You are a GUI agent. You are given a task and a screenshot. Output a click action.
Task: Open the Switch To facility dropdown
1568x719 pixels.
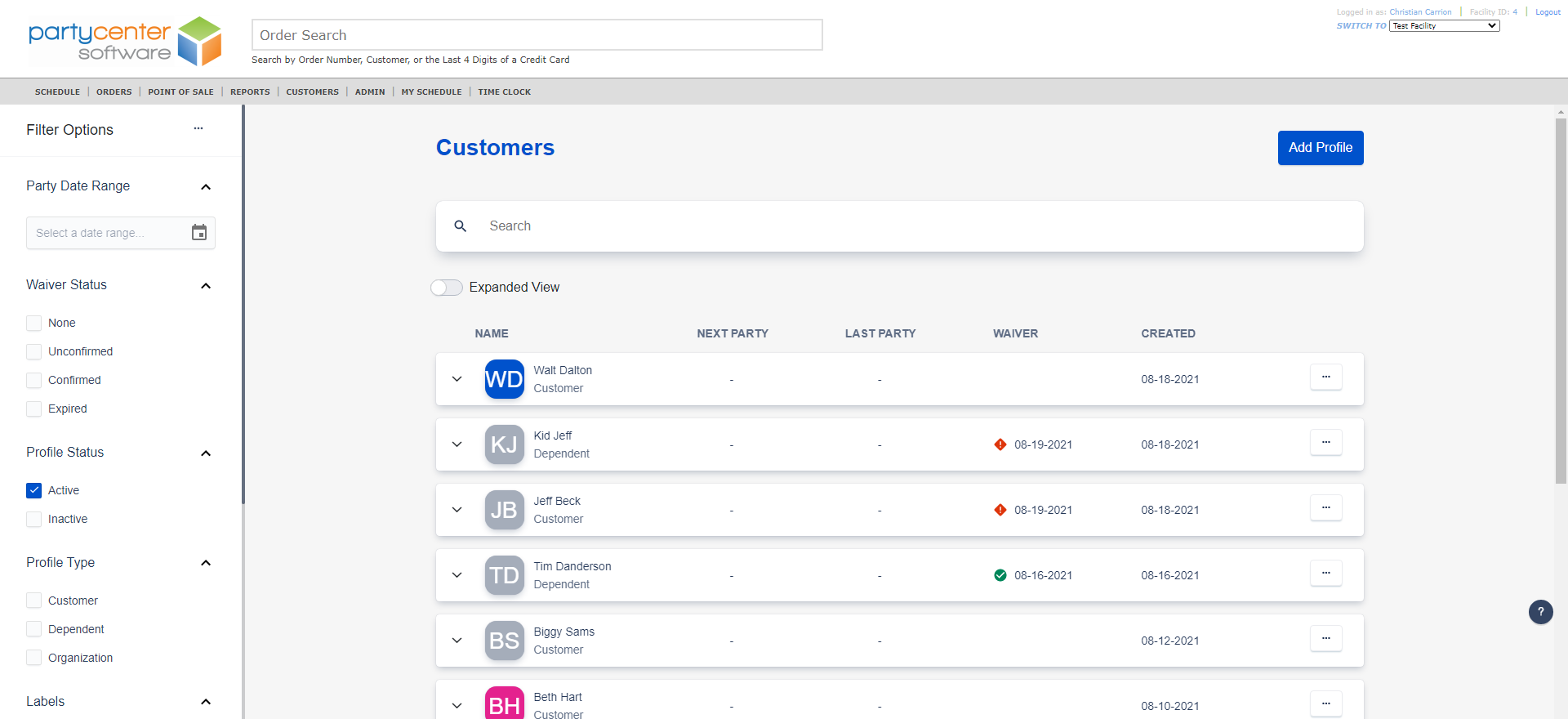1445,26
